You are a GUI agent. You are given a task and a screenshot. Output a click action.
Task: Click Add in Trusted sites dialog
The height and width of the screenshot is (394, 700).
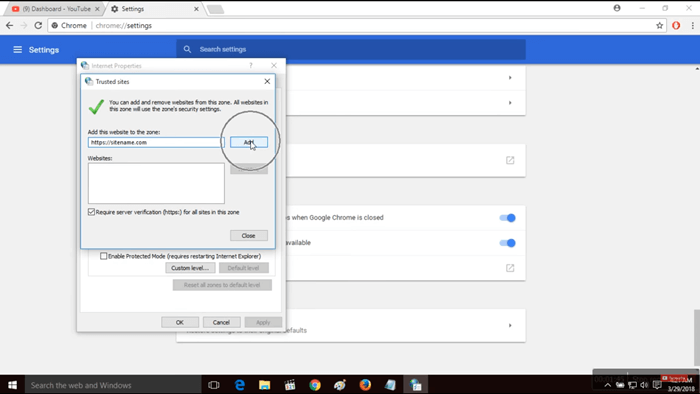[249, 142]
